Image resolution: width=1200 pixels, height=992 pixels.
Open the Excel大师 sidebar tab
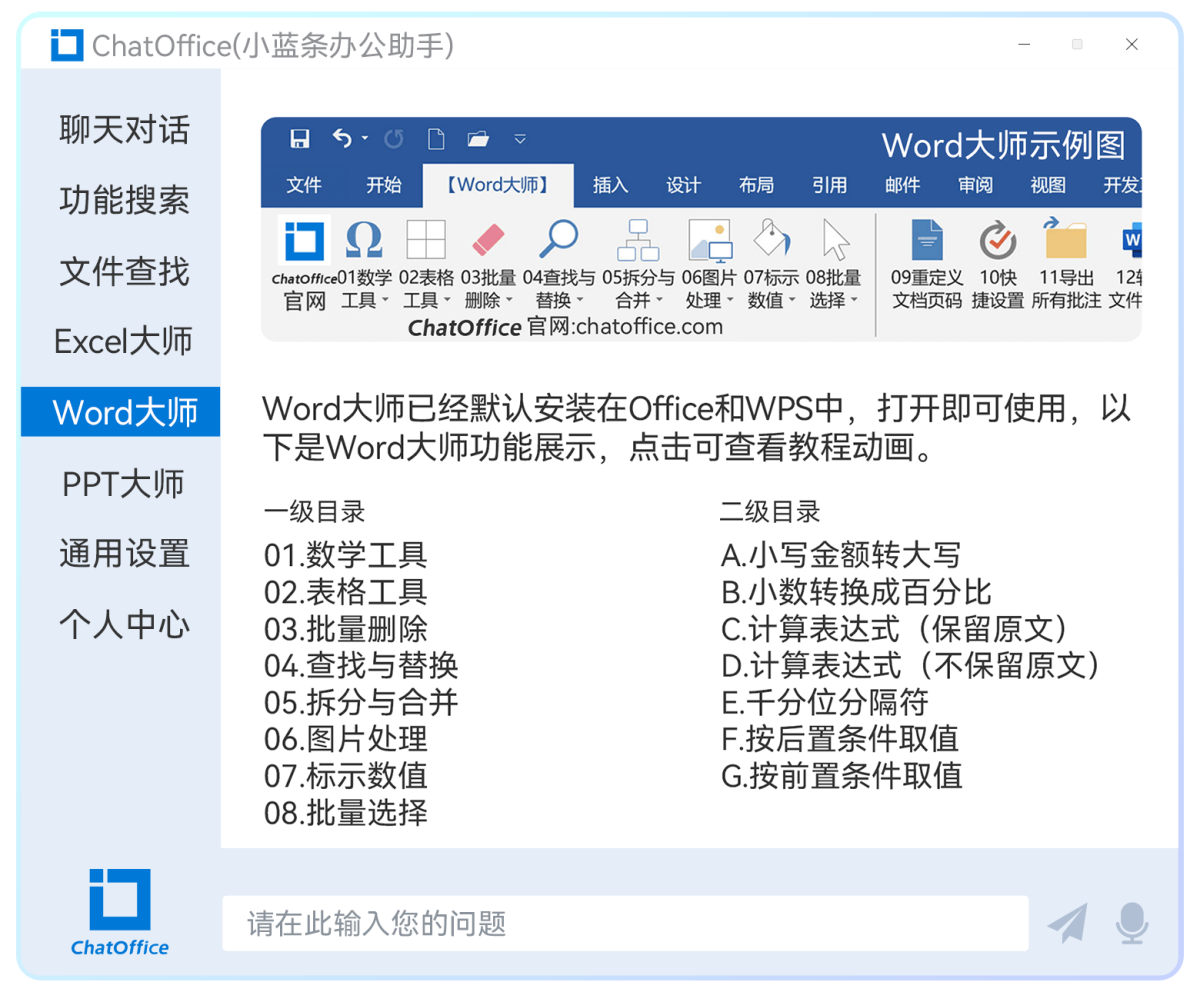pos(122,342)
